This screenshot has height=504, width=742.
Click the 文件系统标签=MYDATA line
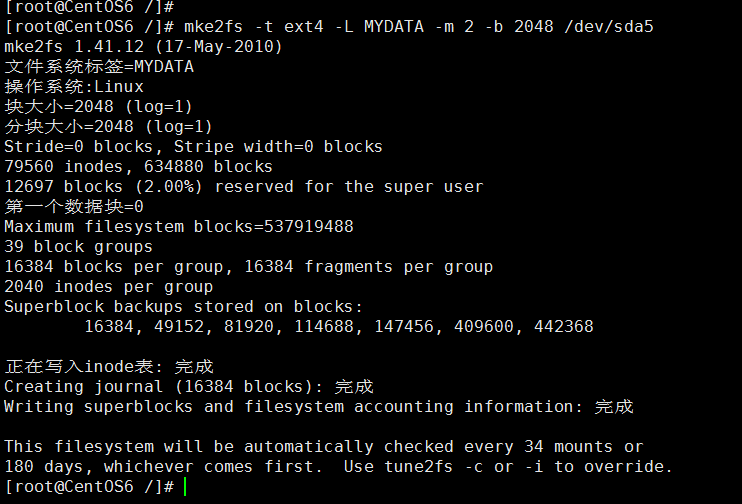point(99,66)
